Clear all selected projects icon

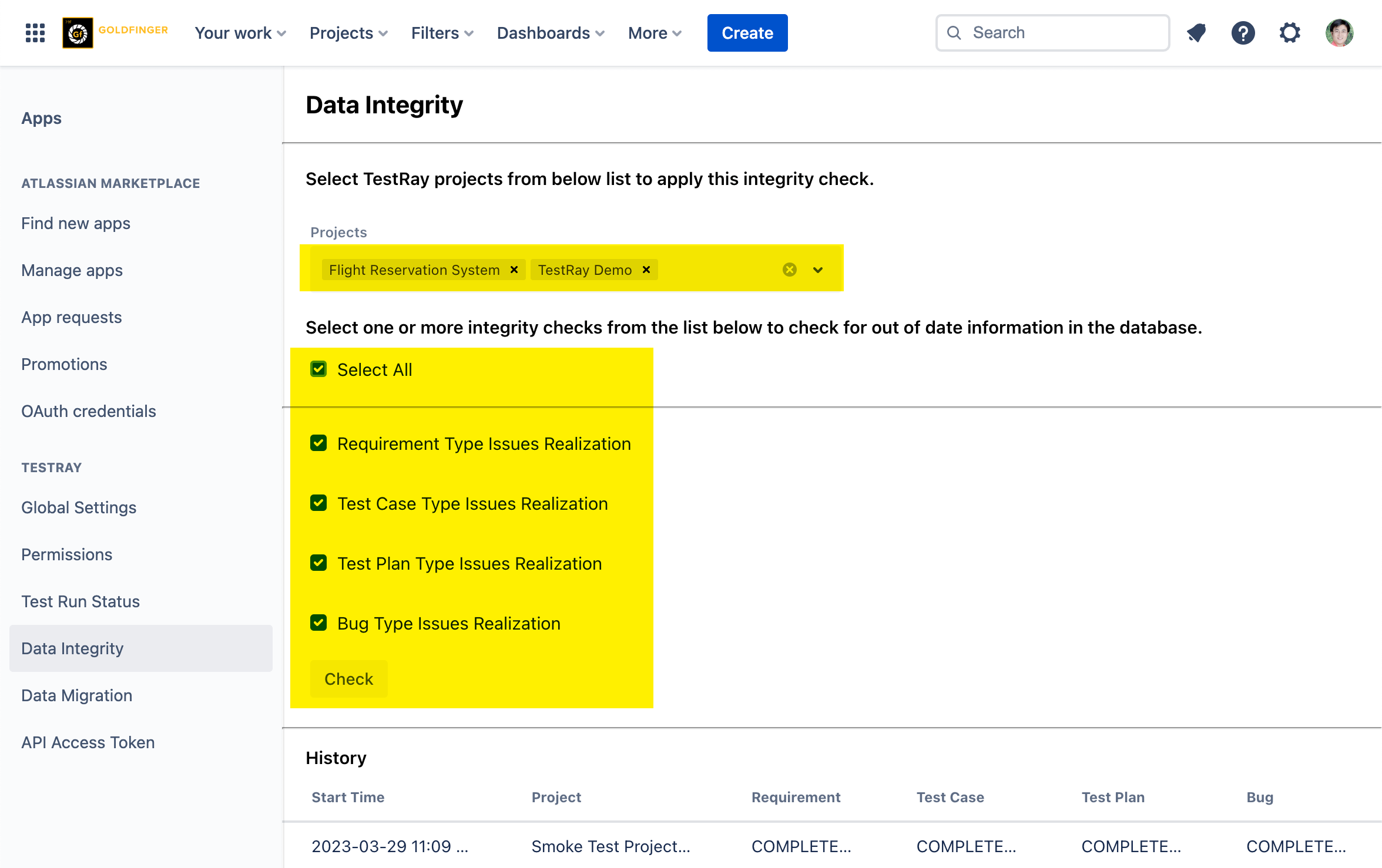click(x=790, y=270)
